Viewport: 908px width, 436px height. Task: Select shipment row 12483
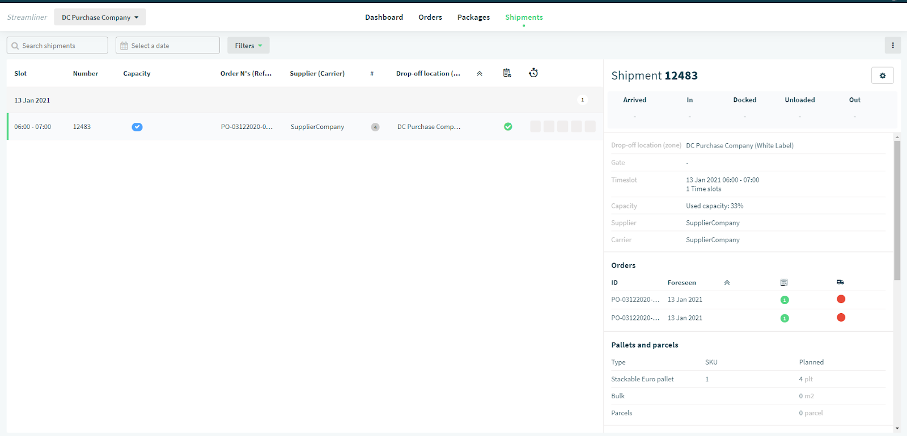point(305,126)
